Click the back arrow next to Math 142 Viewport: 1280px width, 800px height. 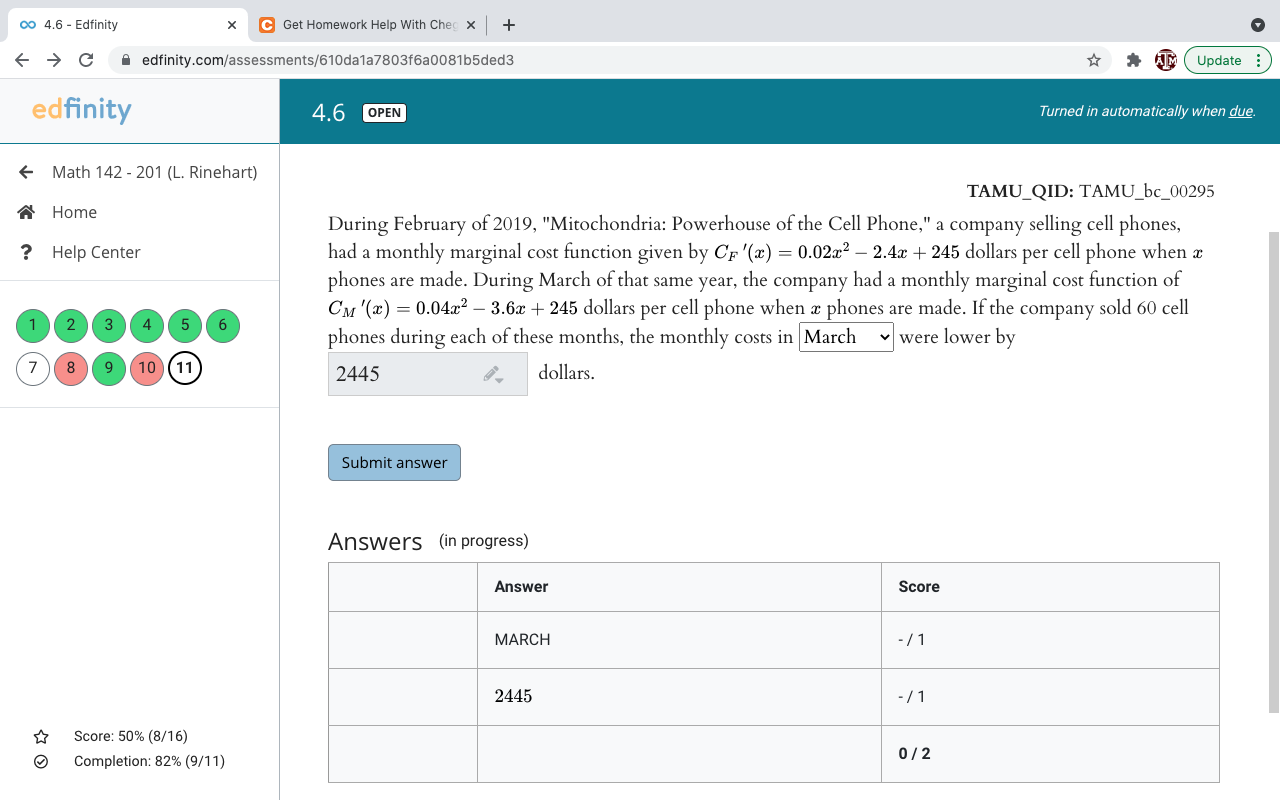pyautogui.click(x=25, y=171)
